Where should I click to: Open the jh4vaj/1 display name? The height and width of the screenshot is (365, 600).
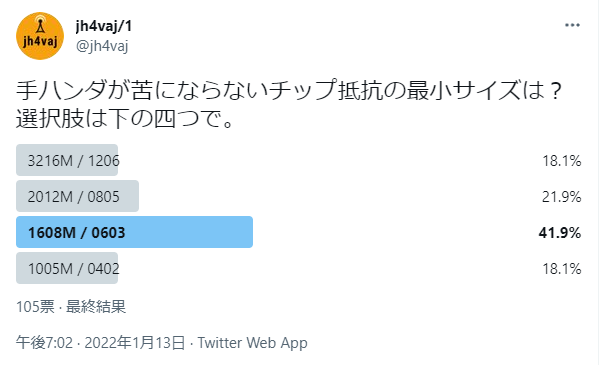(104, 26)
